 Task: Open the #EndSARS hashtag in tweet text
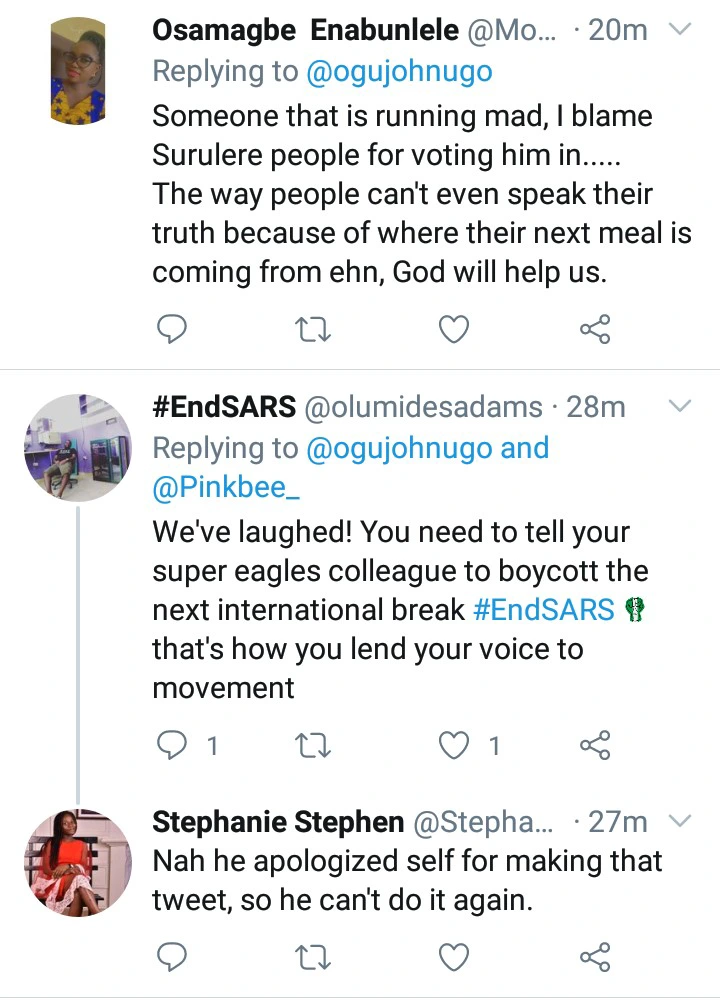543,609
